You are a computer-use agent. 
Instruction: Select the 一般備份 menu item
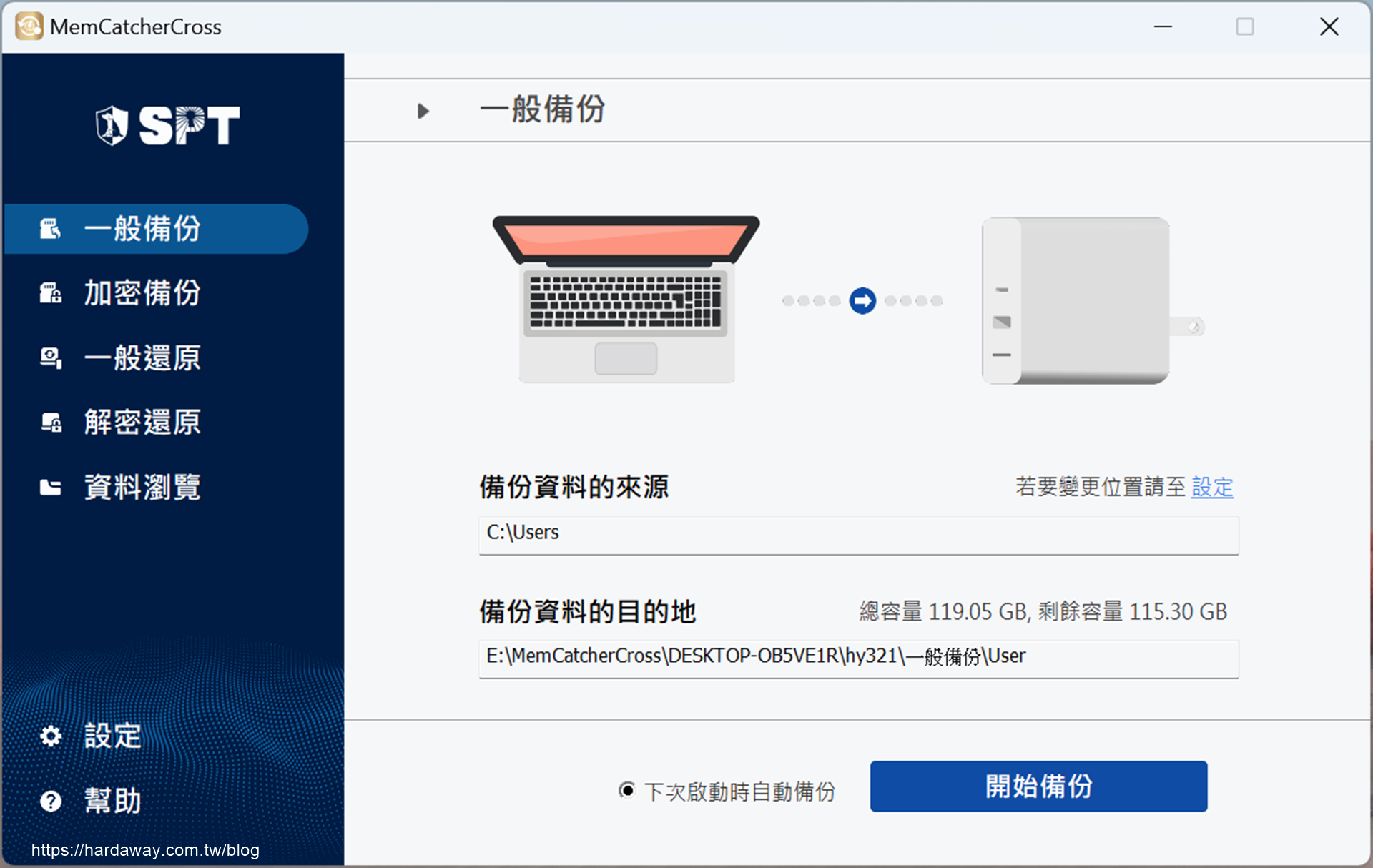click(x=156, y=229)
